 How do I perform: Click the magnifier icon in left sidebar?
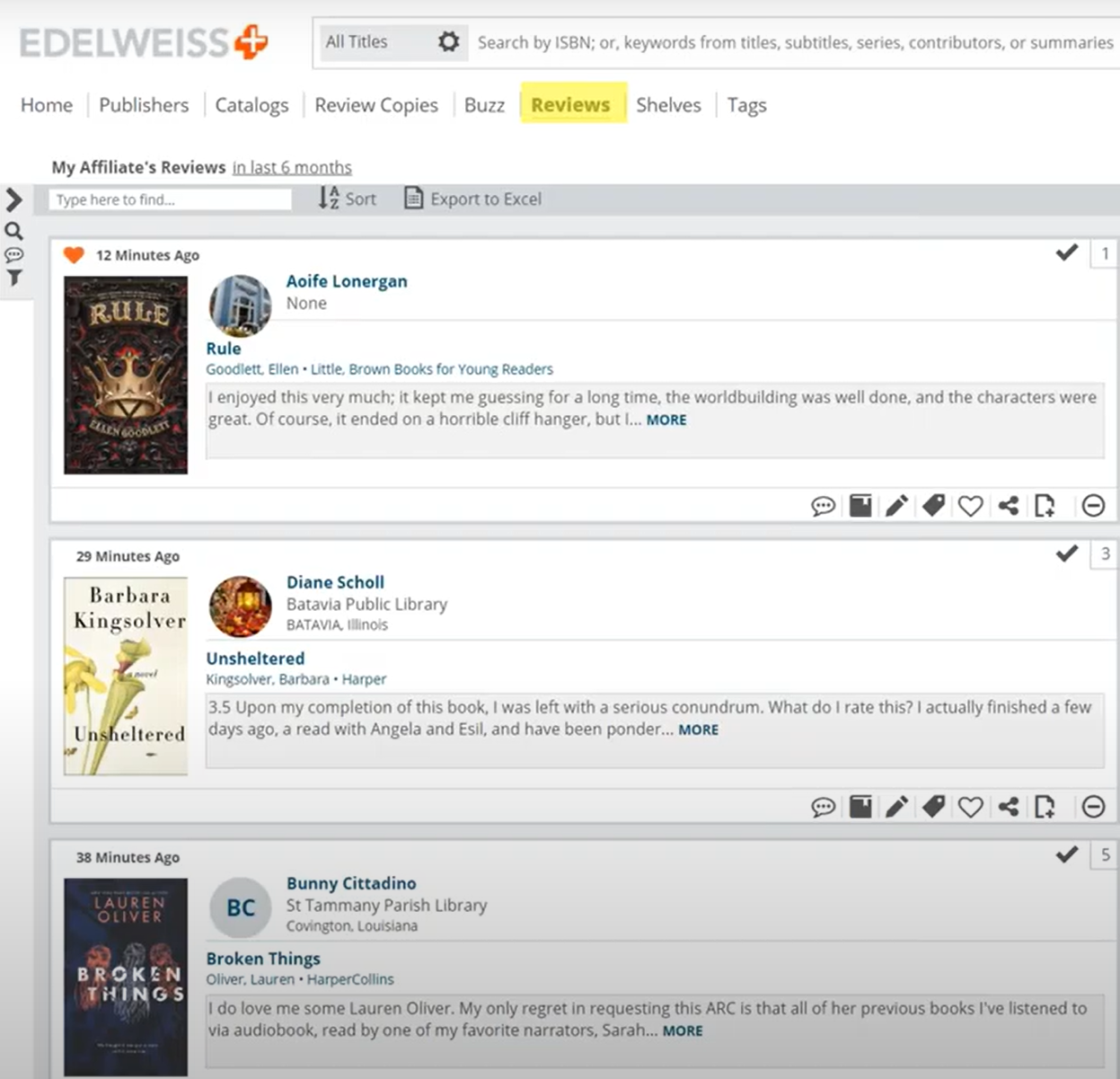13,231
